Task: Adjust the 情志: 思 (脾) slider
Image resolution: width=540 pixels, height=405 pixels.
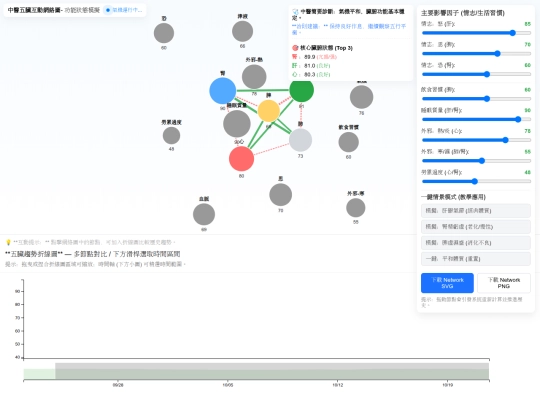Action: 476,54
